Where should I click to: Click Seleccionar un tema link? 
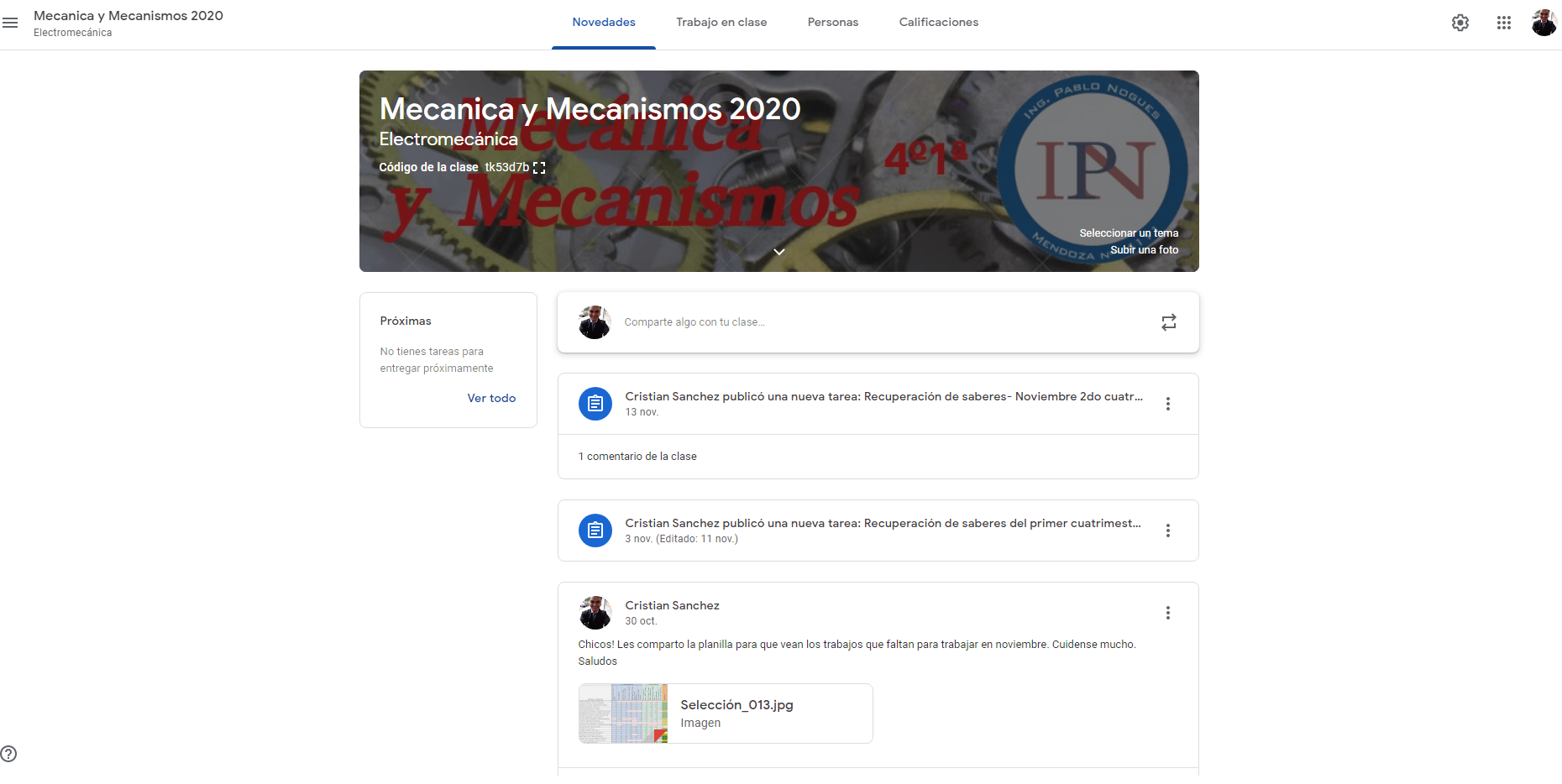tap(1129, 233)
